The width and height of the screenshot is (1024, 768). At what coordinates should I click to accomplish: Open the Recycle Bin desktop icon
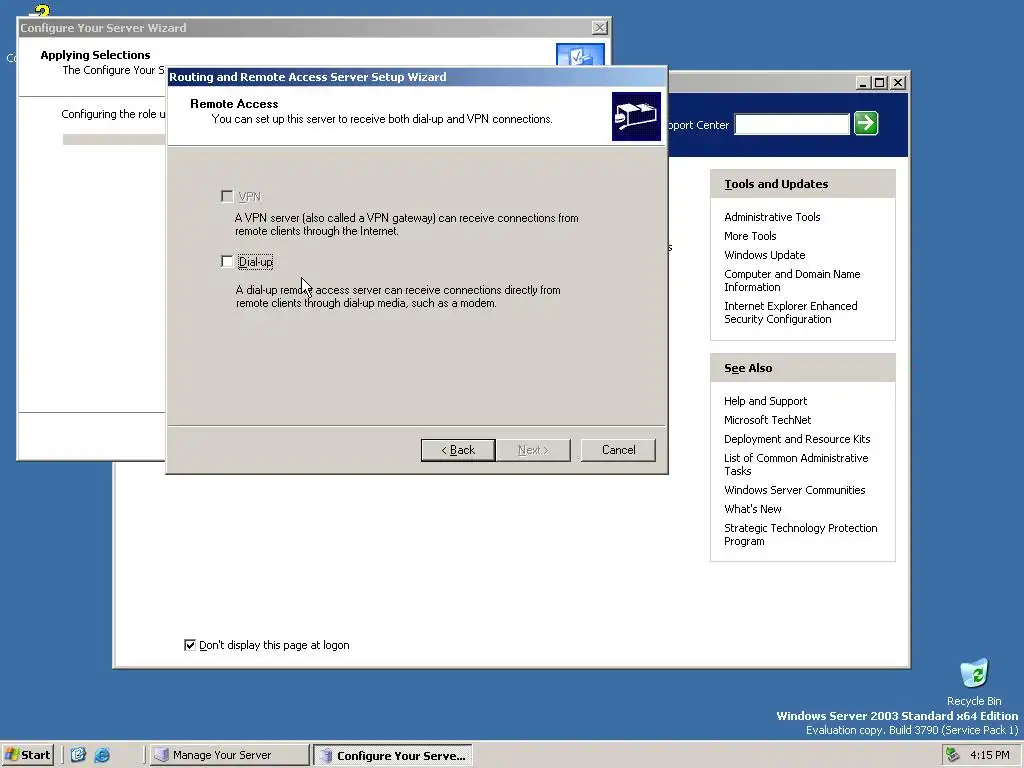(974, 682)
